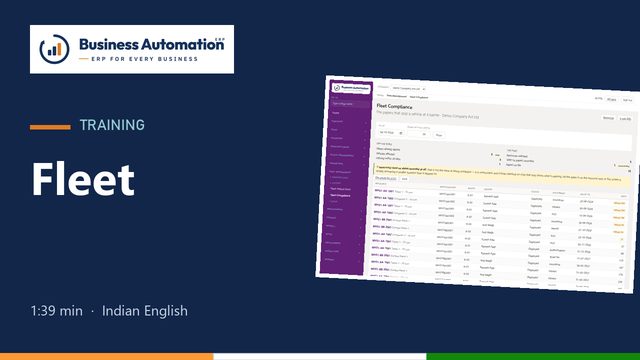Viewport: 640px width, 360px height.
Task: Open the Fleet Compliance screenshot thumbnail
Action: 478,184
